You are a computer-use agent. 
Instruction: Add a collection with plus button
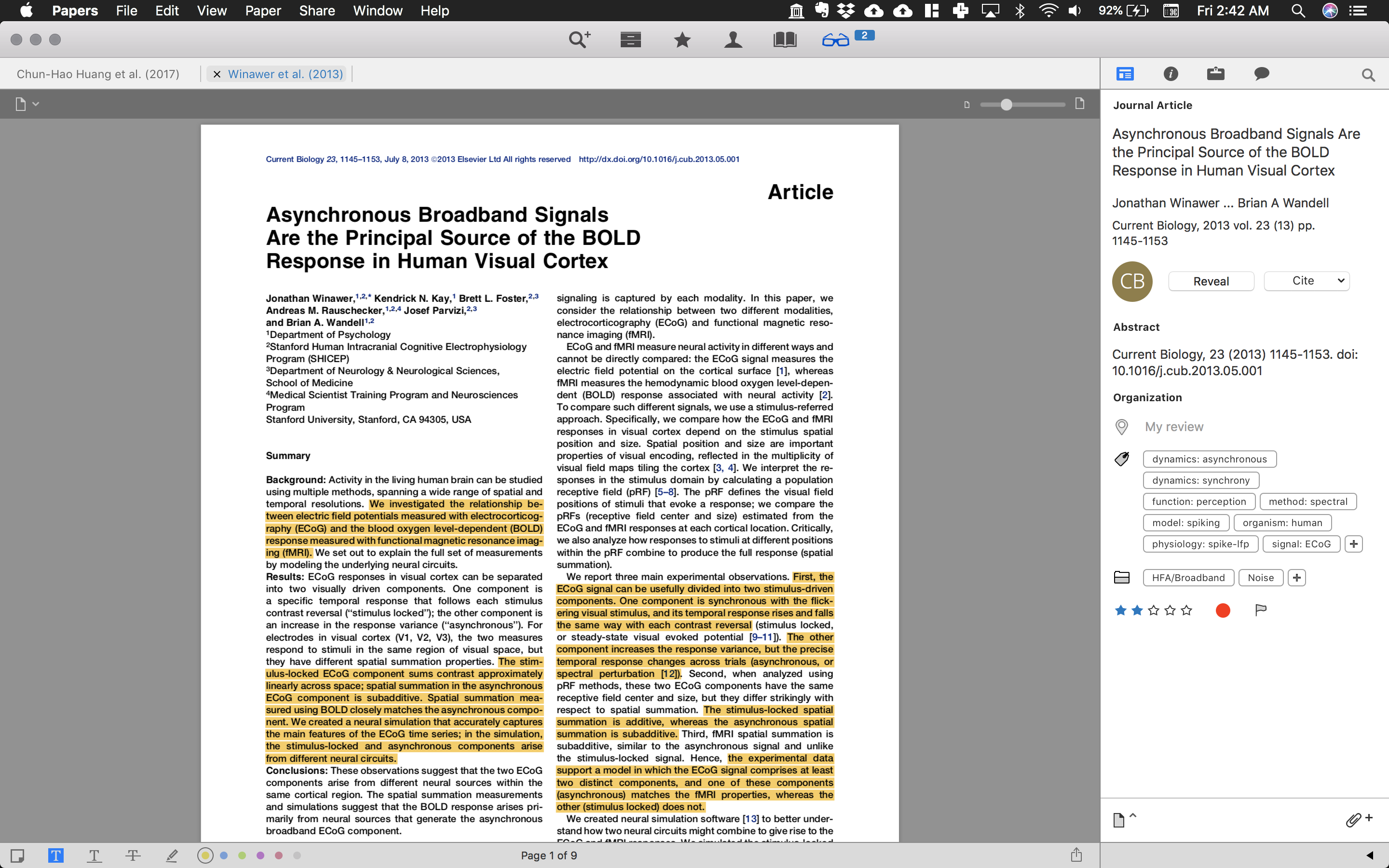[x=1296, y=578]
